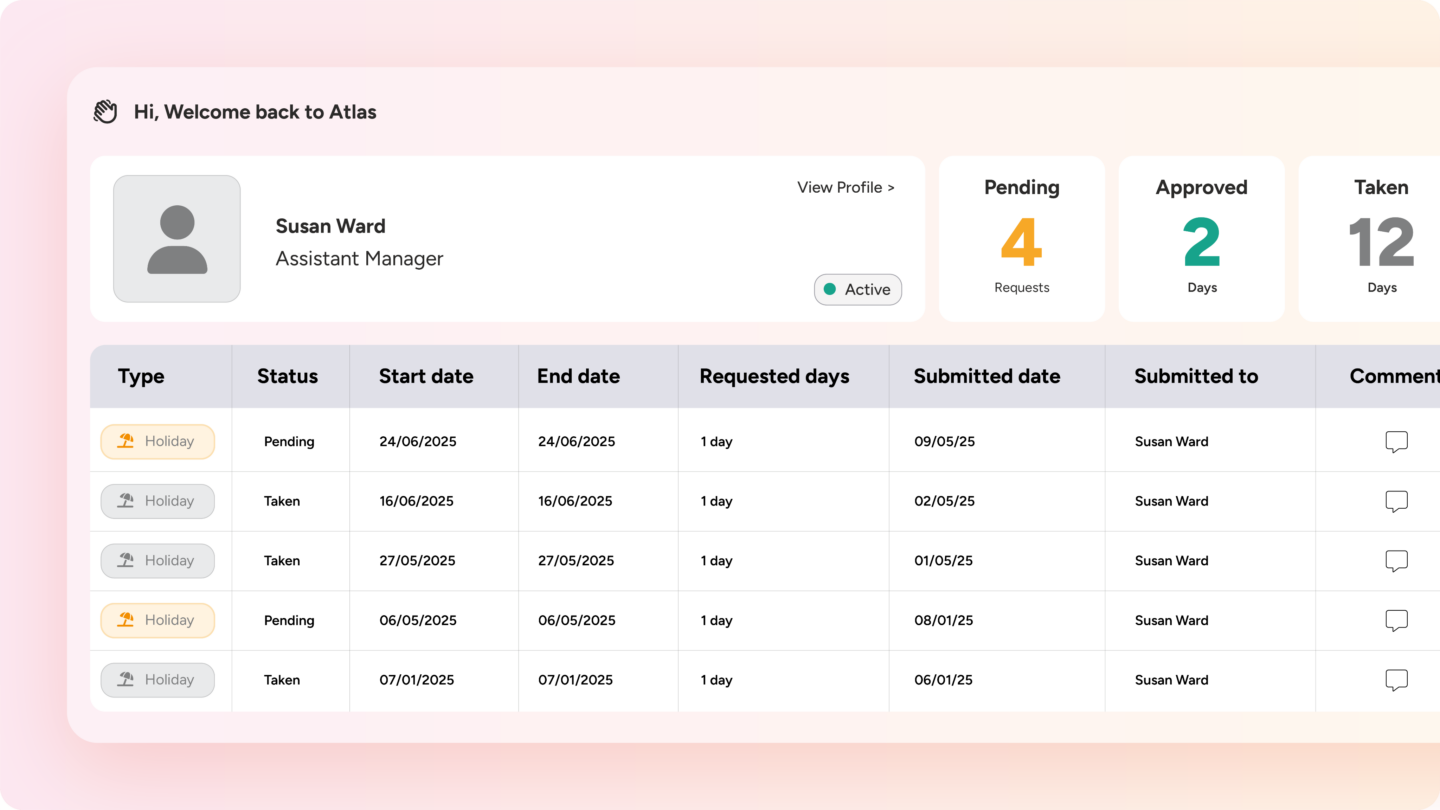1440x810 pixels.
Task: Open comment icon for 16/06/2025 holiday row
Action: (x=1396, y=501)
